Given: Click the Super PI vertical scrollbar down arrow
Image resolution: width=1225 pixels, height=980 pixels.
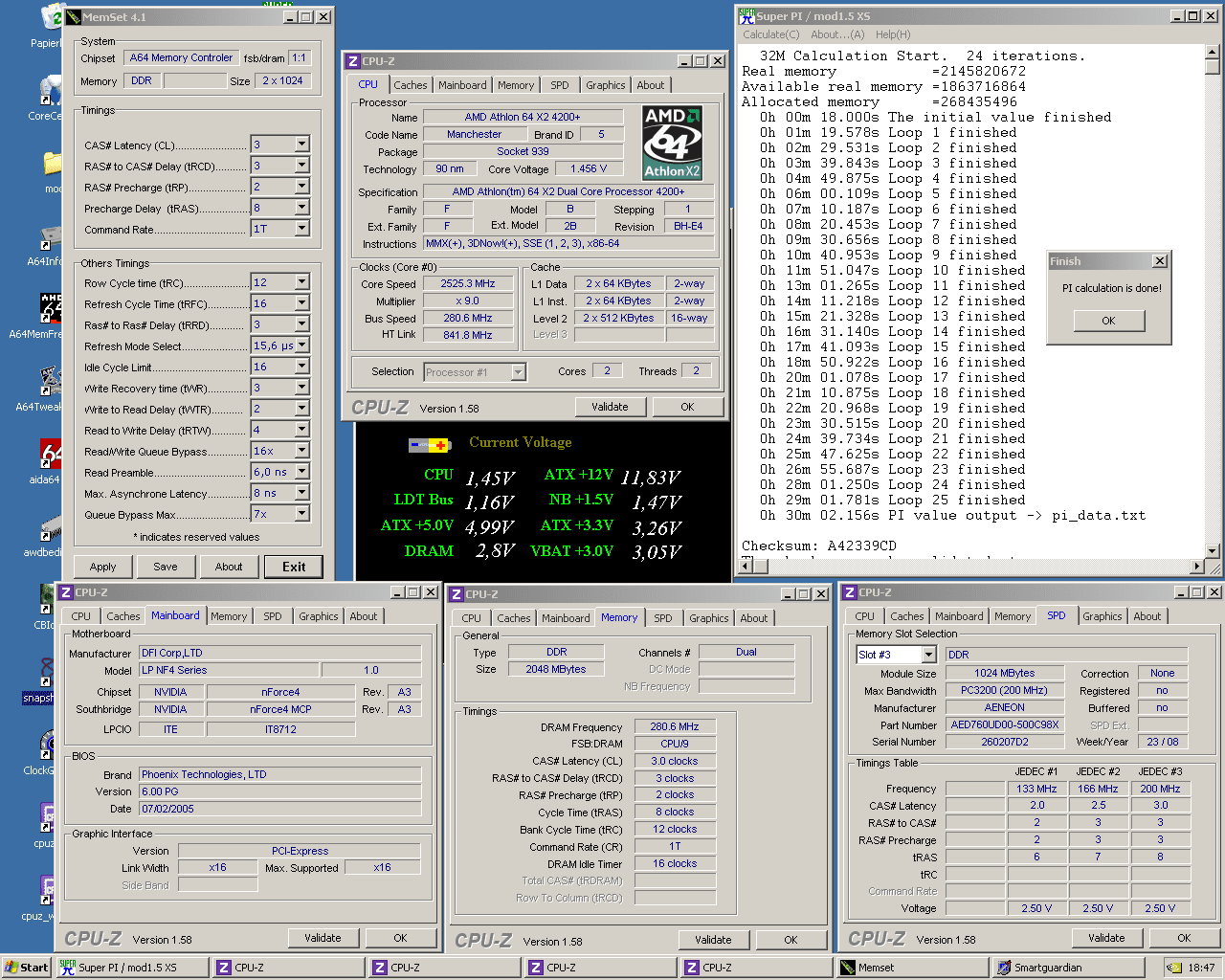Looking at the screenshot, I should [x=1213, y=551].
